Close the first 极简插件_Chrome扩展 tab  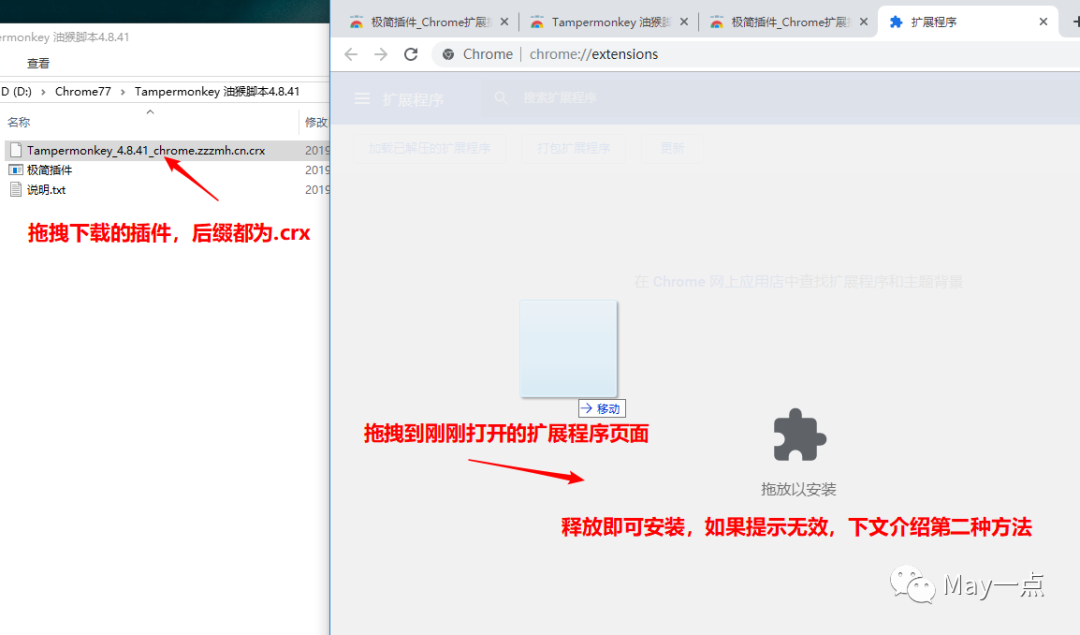504,22
